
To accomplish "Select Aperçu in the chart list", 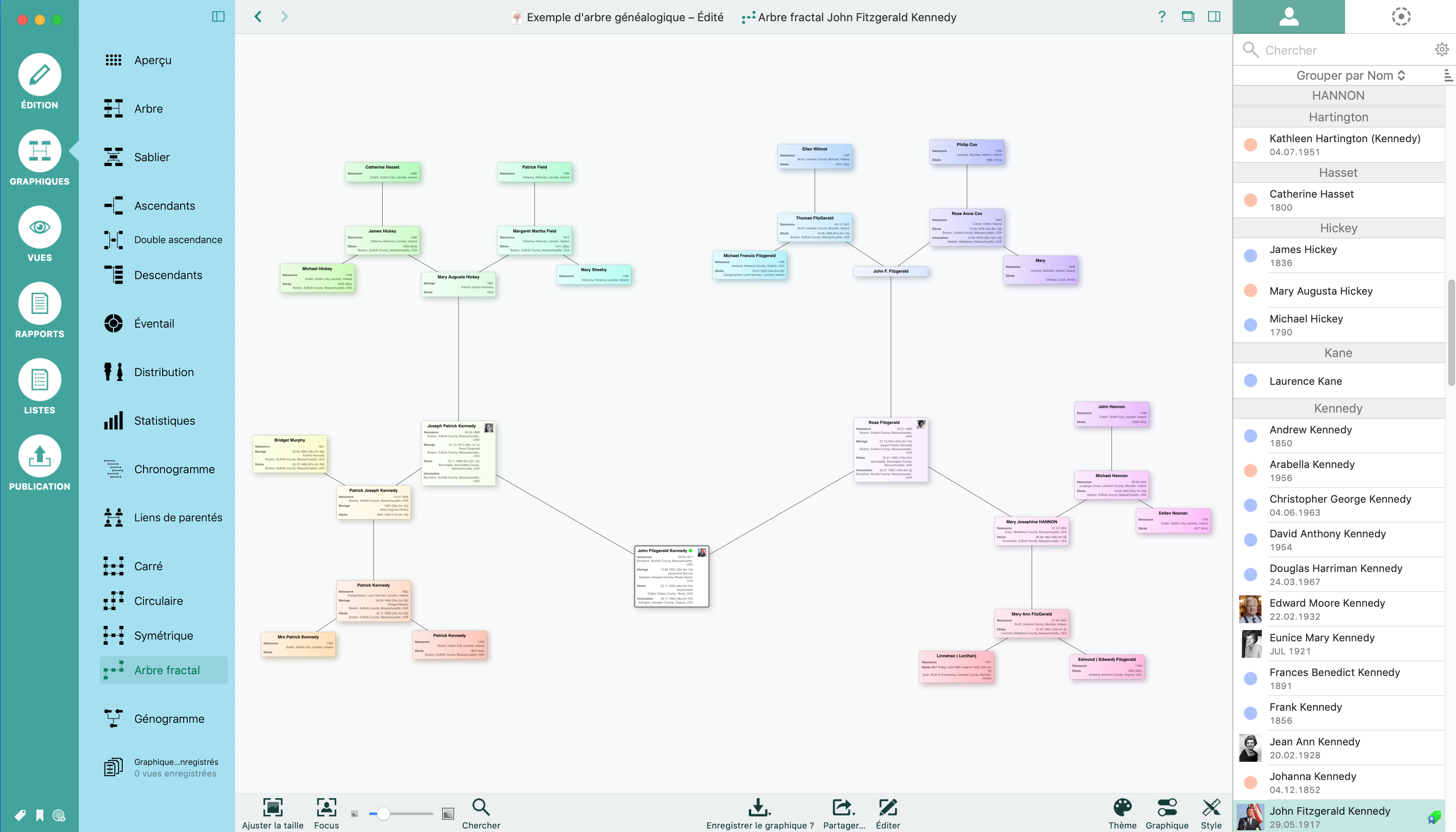I will [x=163, y=60].
